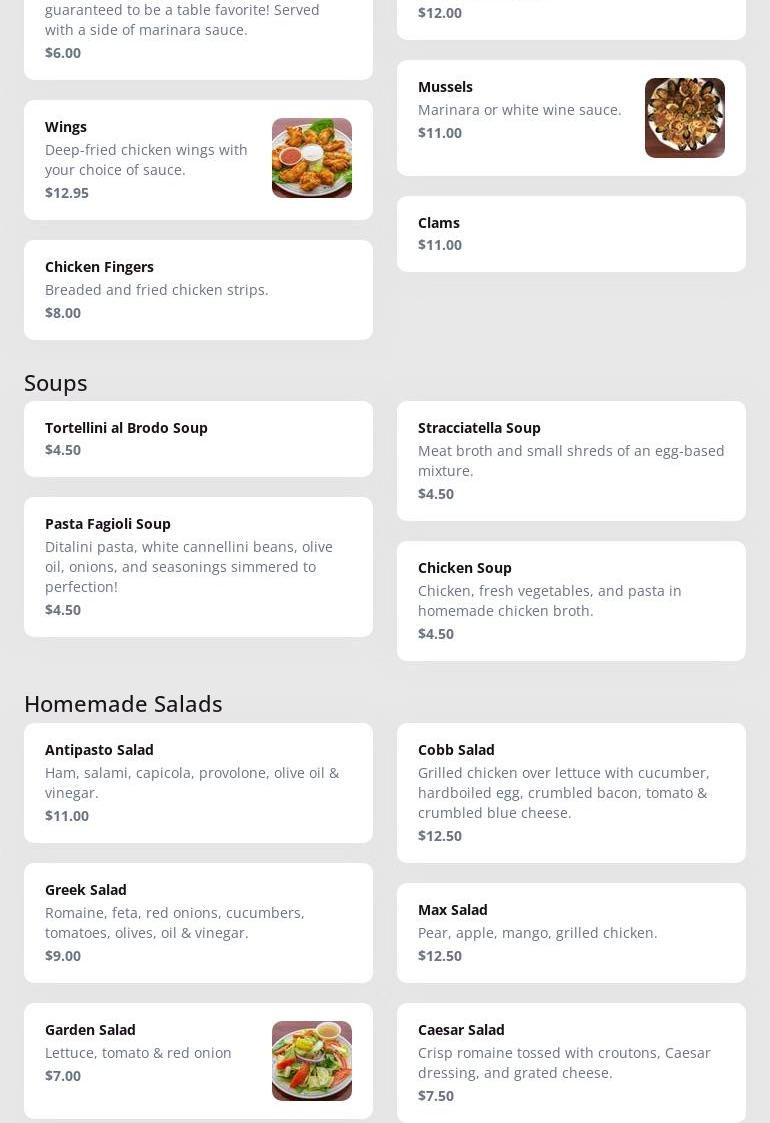Open the Wings food photo
Viewport: 770px width, 1123px height.
(x=312, y=158)
